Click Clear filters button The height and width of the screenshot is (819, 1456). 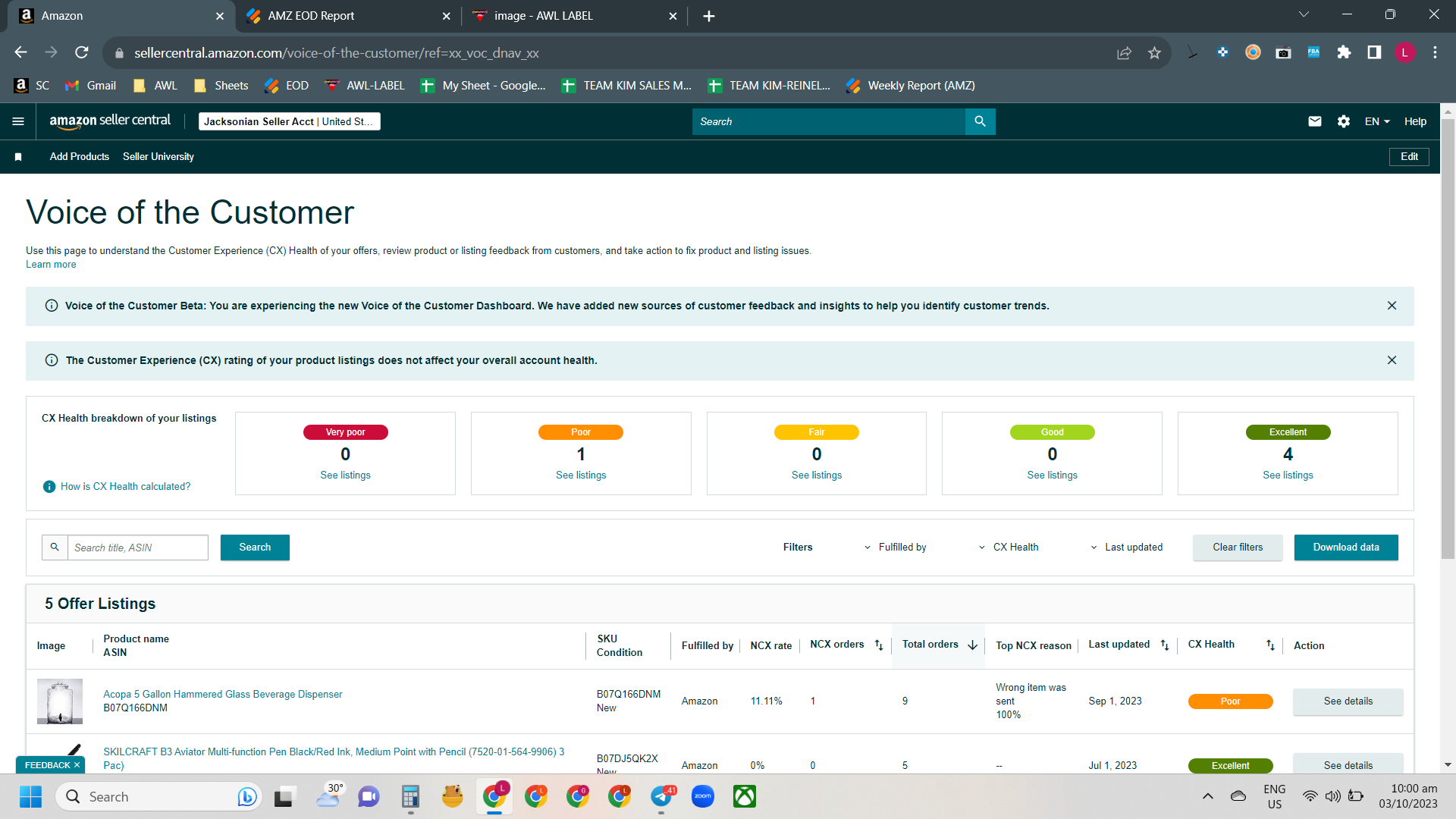click(x=1238, y=548)
